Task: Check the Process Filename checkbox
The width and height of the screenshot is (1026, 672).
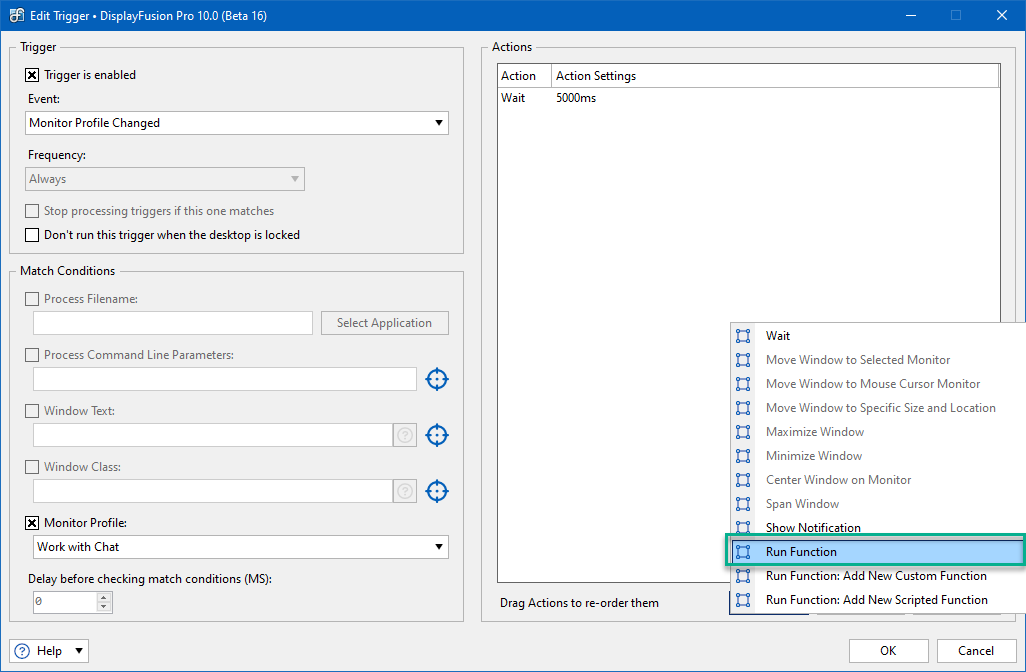Action: 31,299
